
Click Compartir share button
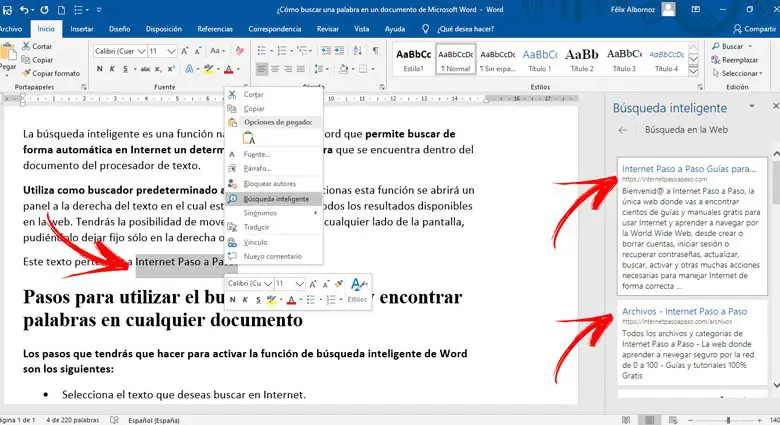pyautogui.click(x=755, y=29)
